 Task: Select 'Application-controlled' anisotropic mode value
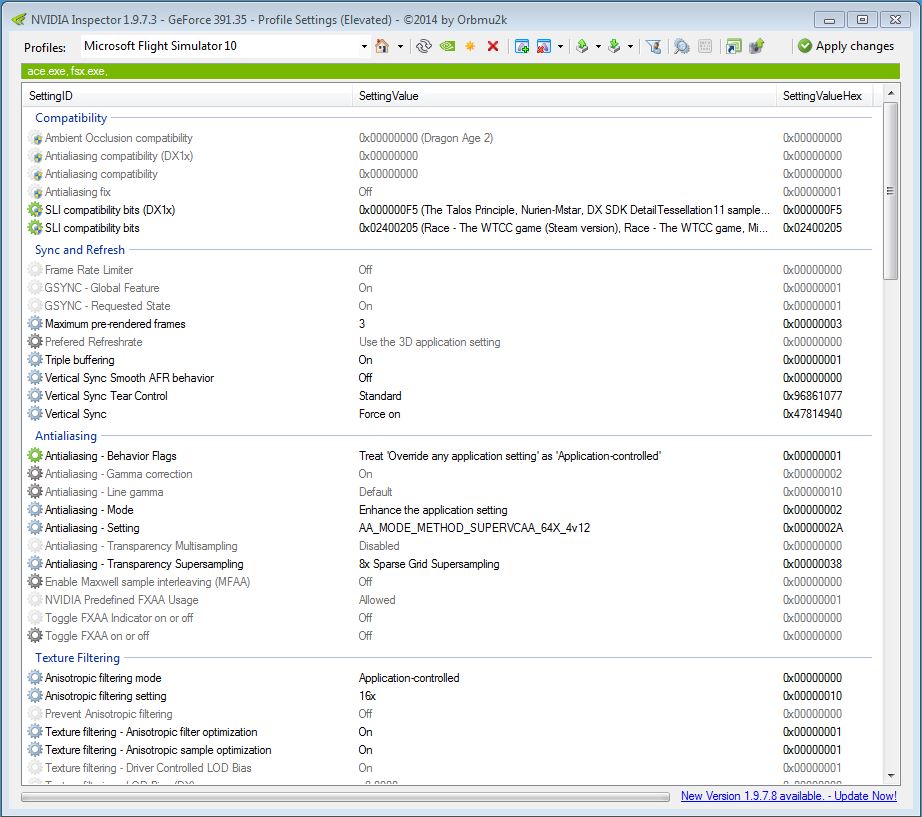point(409,678)
